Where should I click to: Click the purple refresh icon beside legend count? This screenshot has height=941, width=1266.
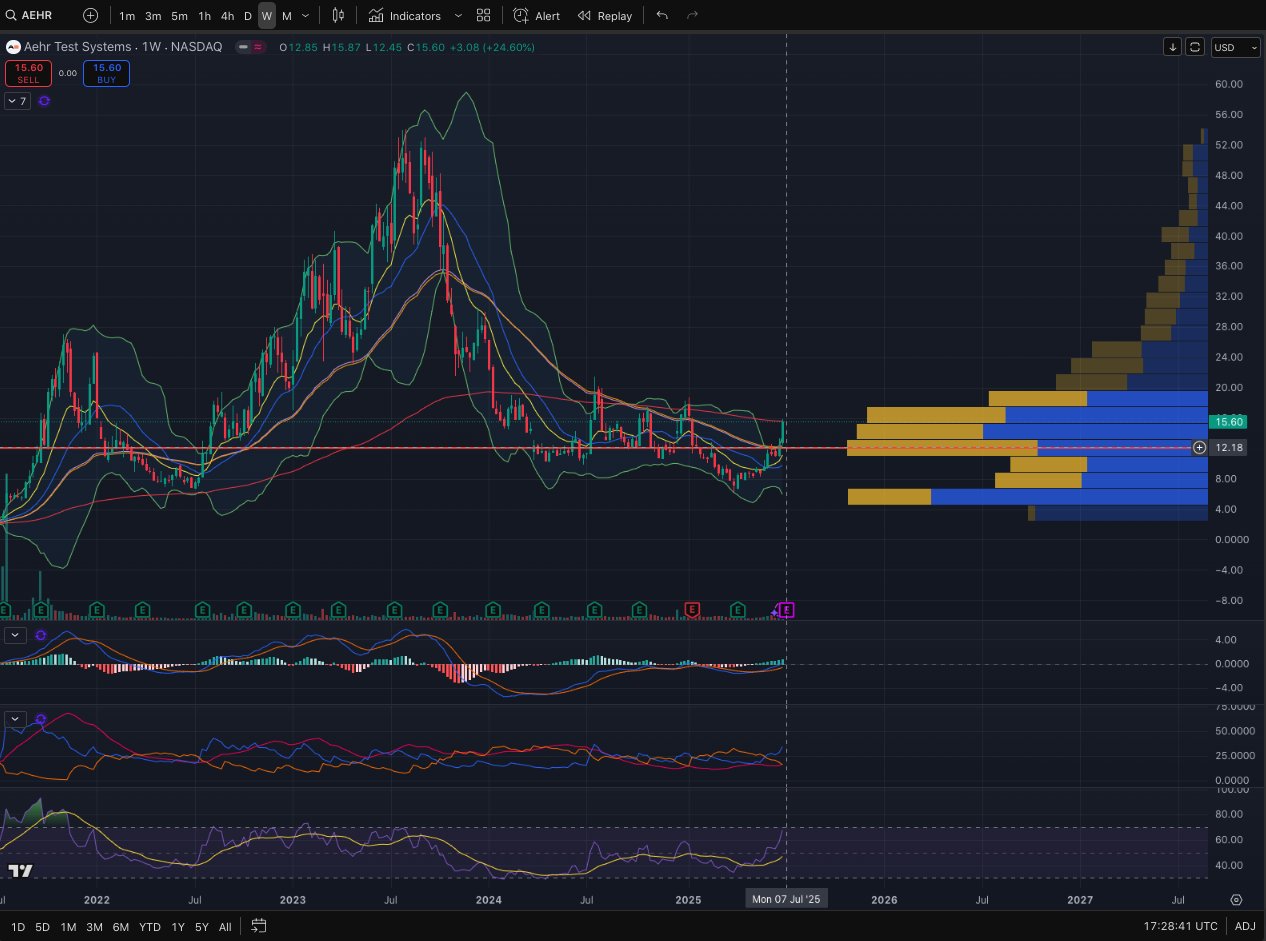44,101
